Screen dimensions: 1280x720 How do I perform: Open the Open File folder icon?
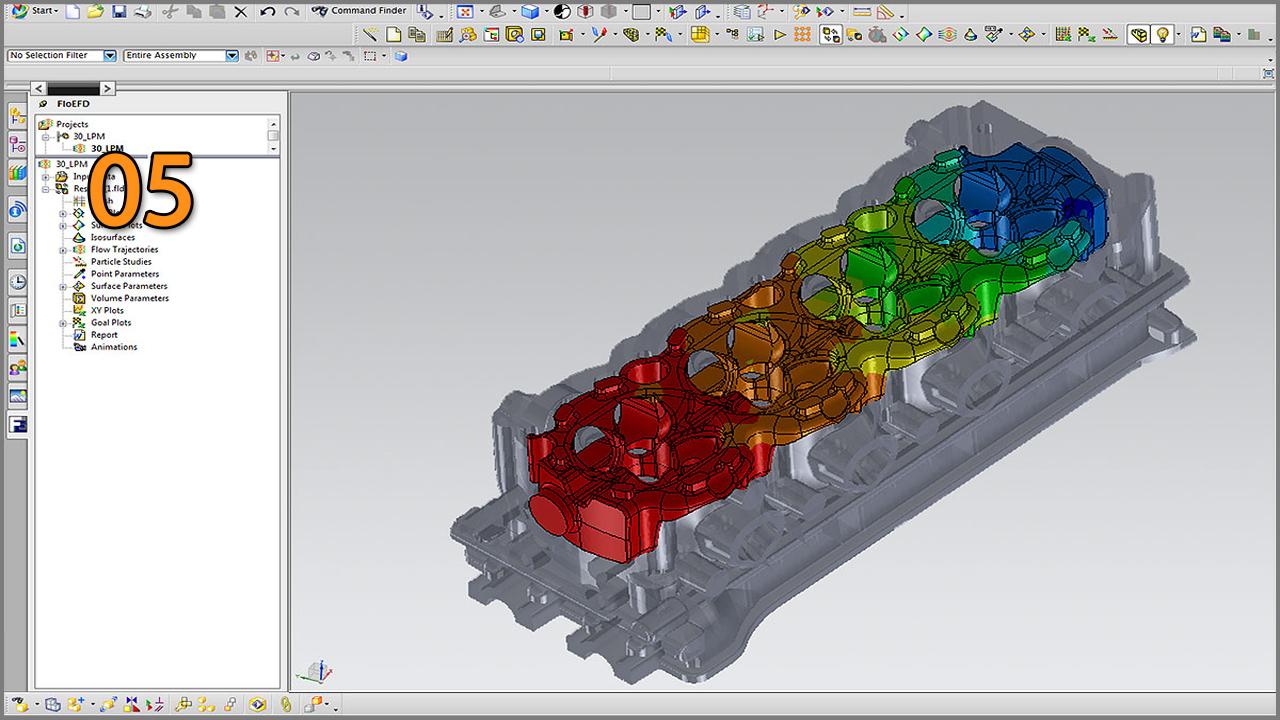(95, 12)
